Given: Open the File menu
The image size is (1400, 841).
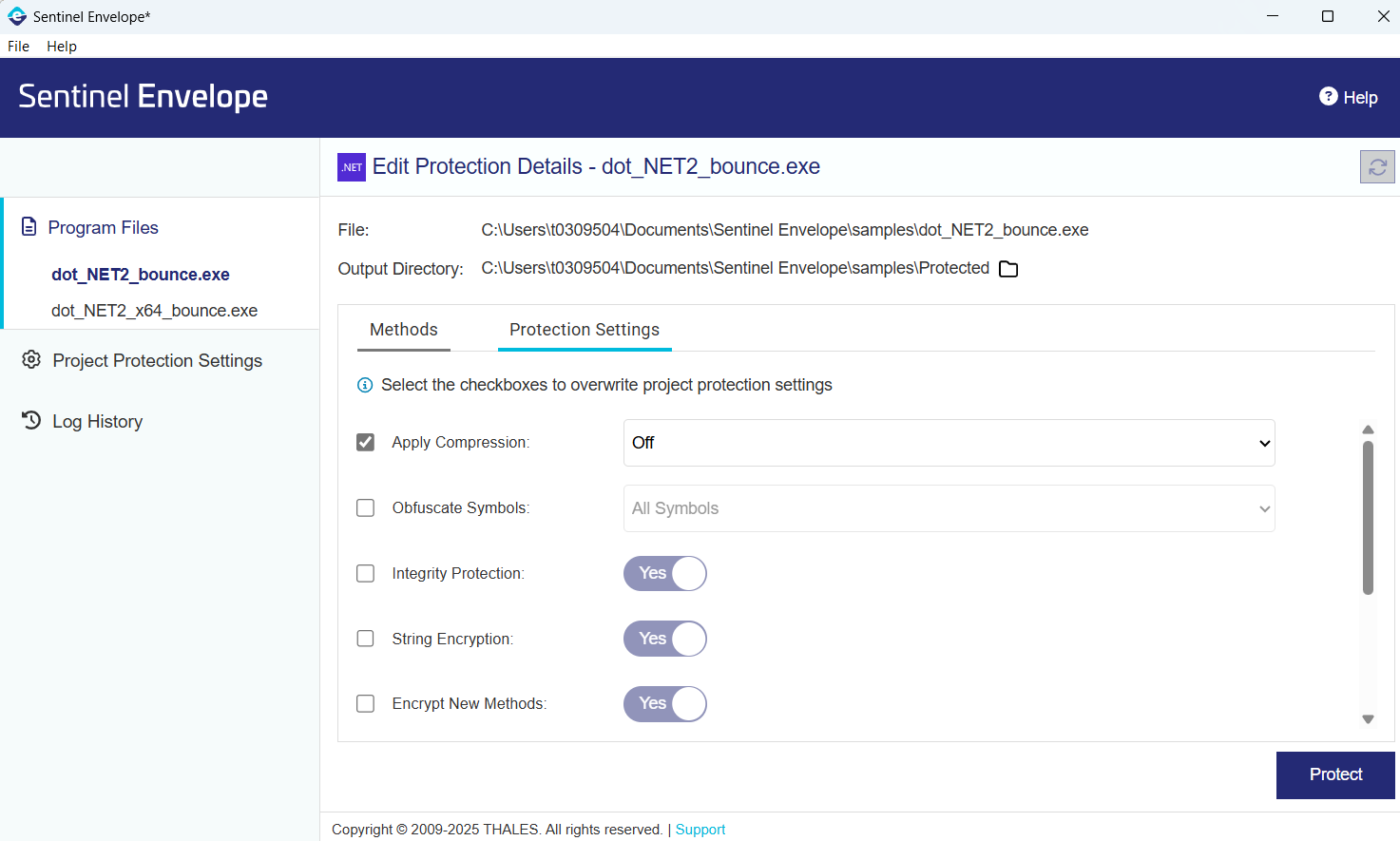Looking at the screenshot, I should click(x=18, y=46).
